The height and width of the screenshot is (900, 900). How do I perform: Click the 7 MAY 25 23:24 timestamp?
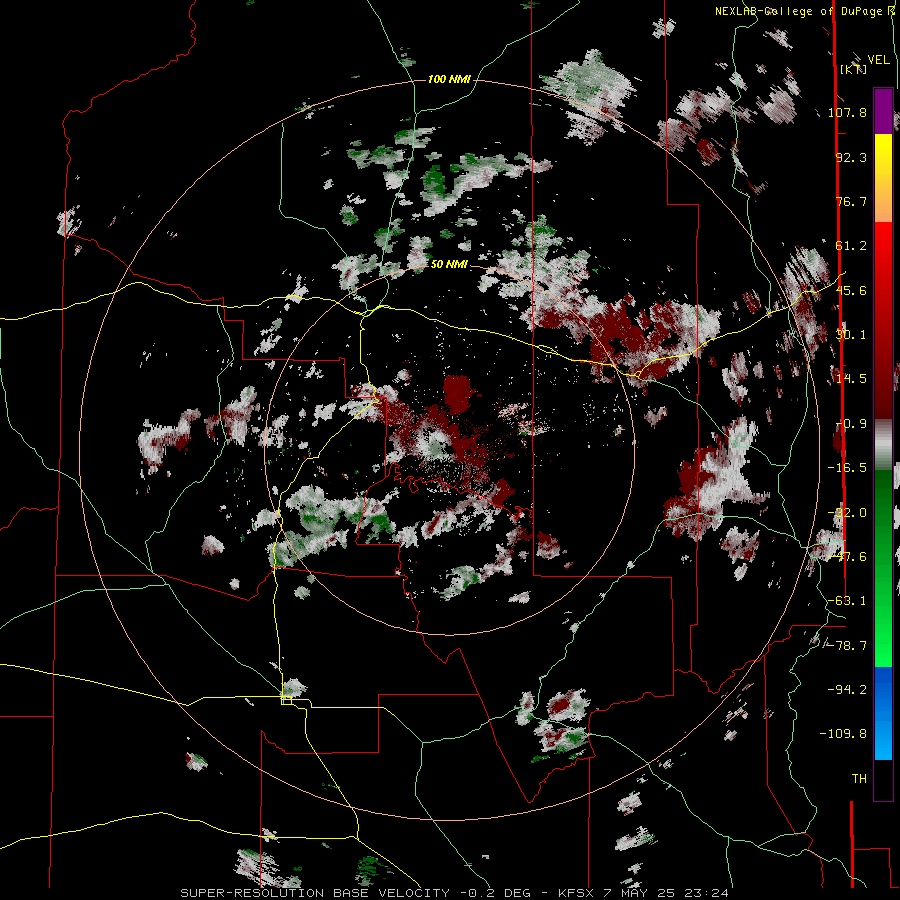(x=666, y=893)
